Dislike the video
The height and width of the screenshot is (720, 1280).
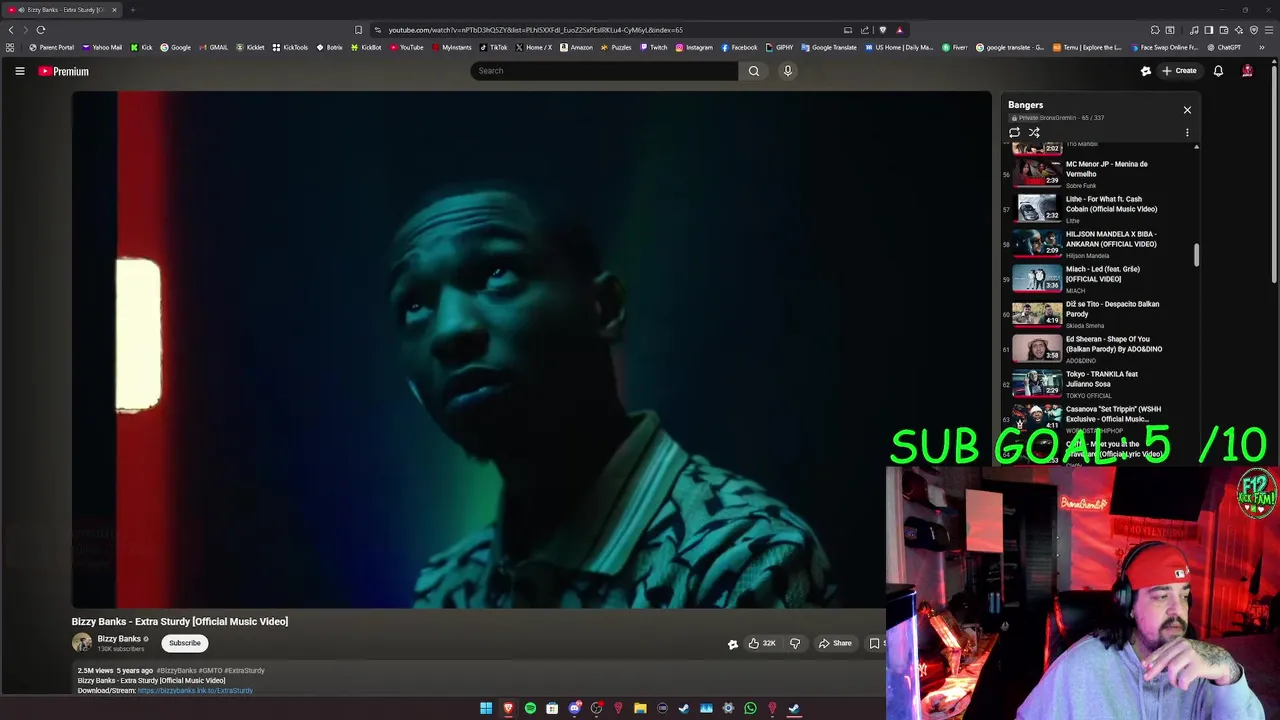(x=795, y=643)
